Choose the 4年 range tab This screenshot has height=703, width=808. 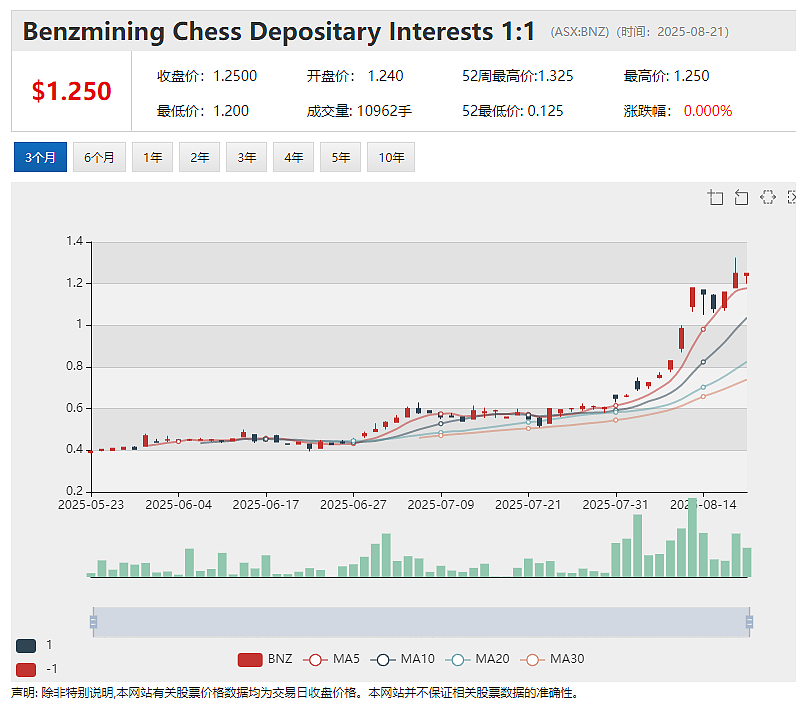pyautogui.click(x=293, y=157)
